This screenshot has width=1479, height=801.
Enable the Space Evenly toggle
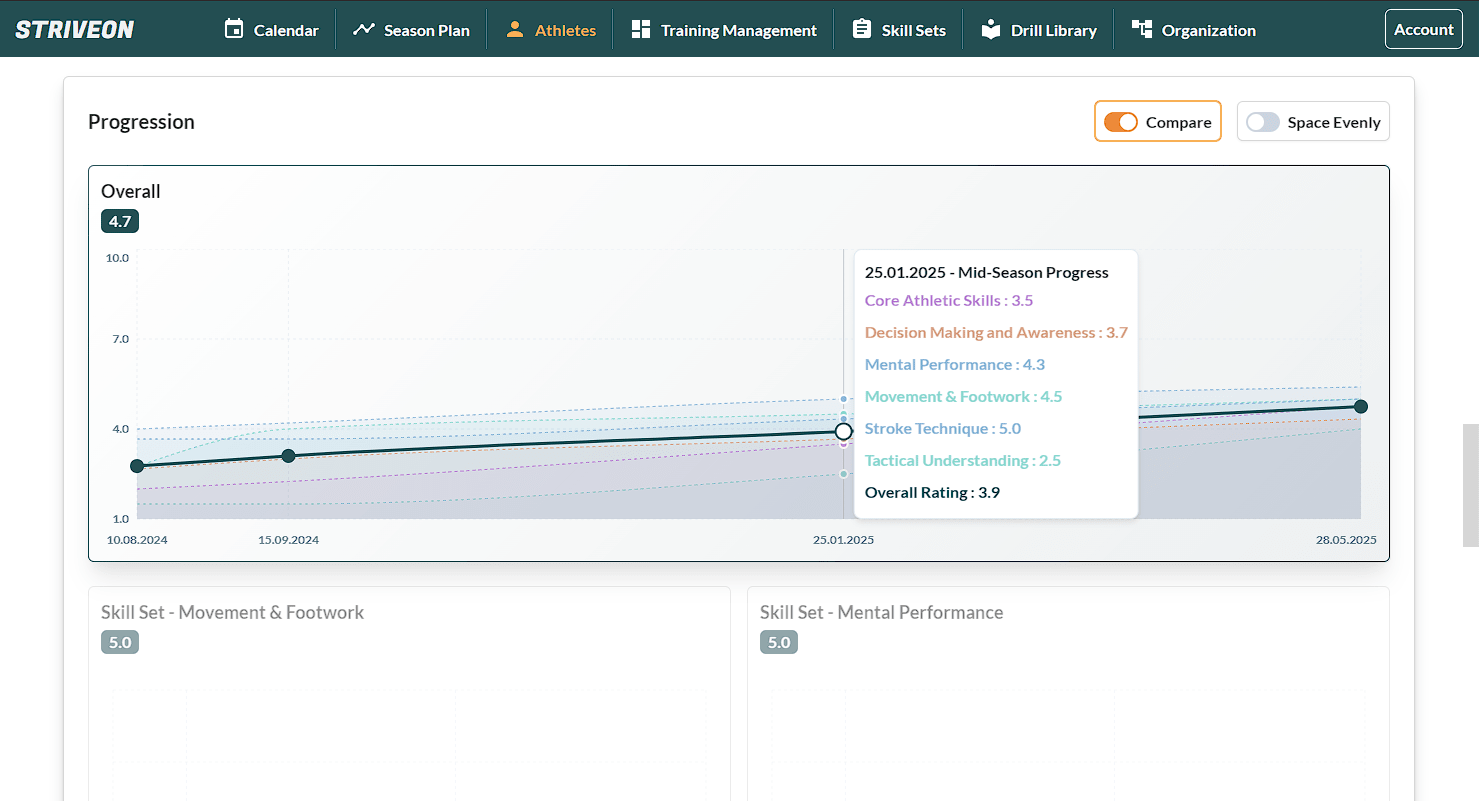click(1263, 122)
